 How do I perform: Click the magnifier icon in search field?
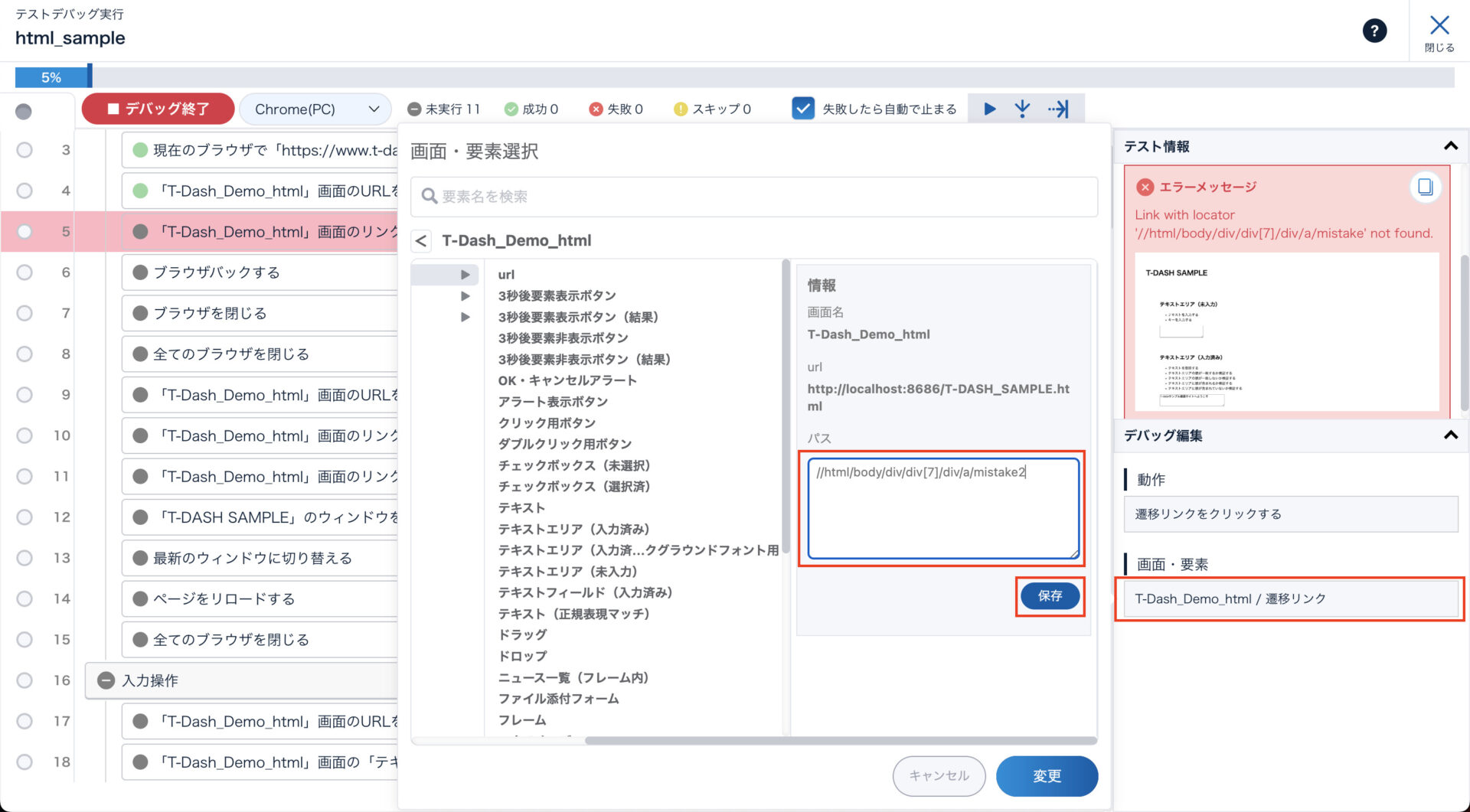429,197
